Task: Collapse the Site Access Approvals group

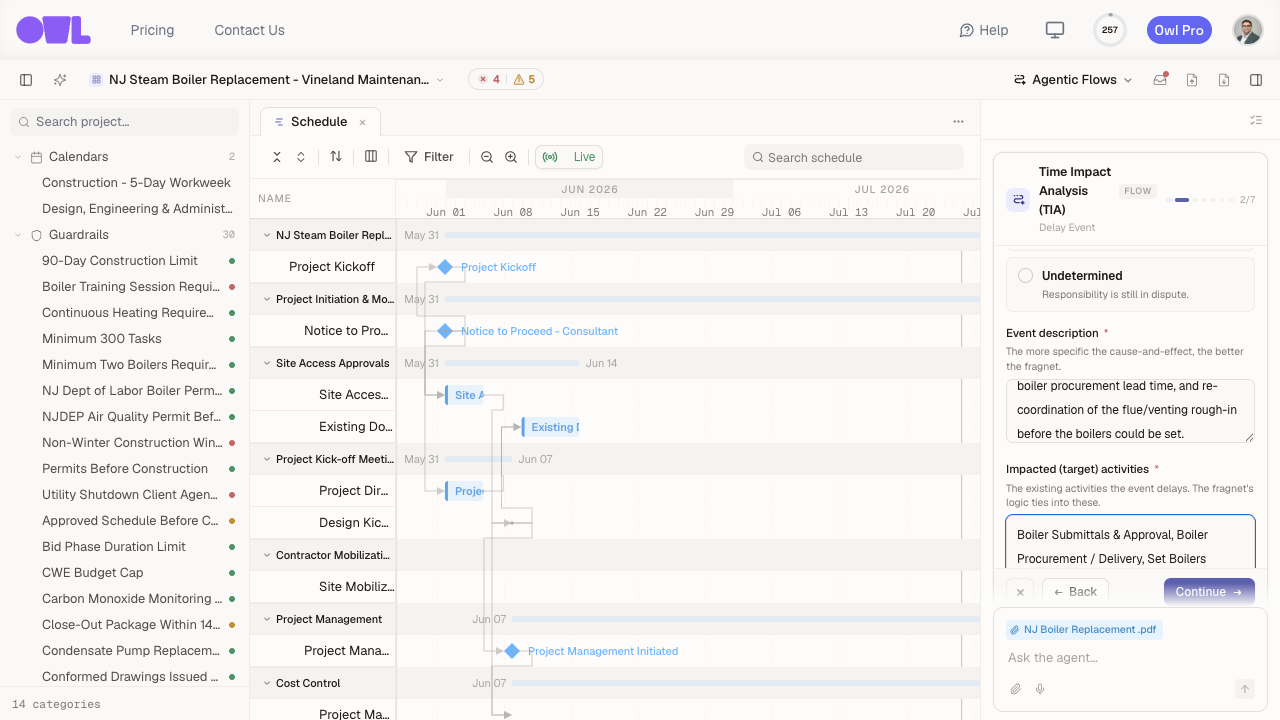Action: click(x=267, y=363)
